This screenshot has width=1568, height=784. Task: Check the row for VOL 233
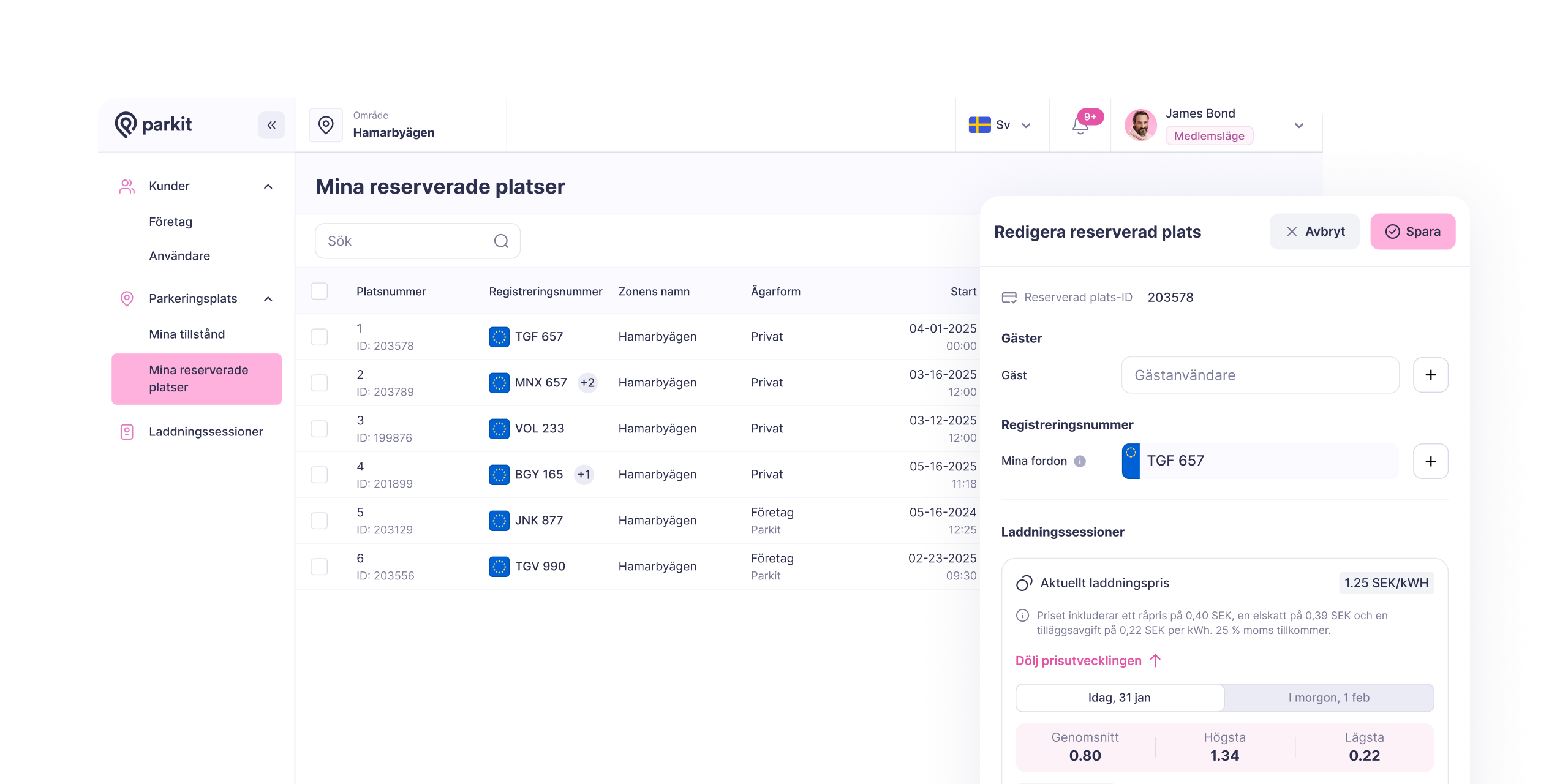319,429
